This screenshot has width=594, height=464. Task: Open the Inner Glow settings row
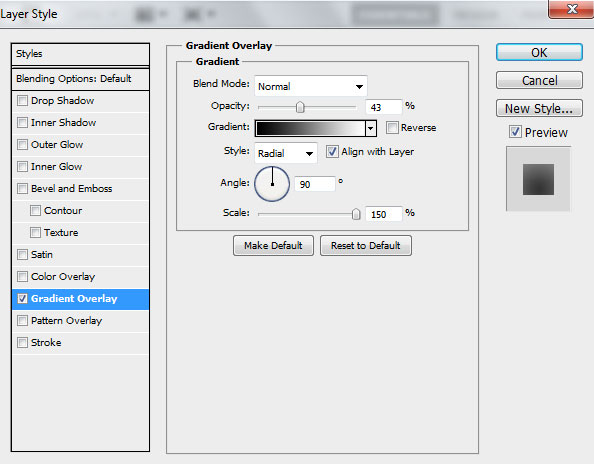tap(80, 167)
